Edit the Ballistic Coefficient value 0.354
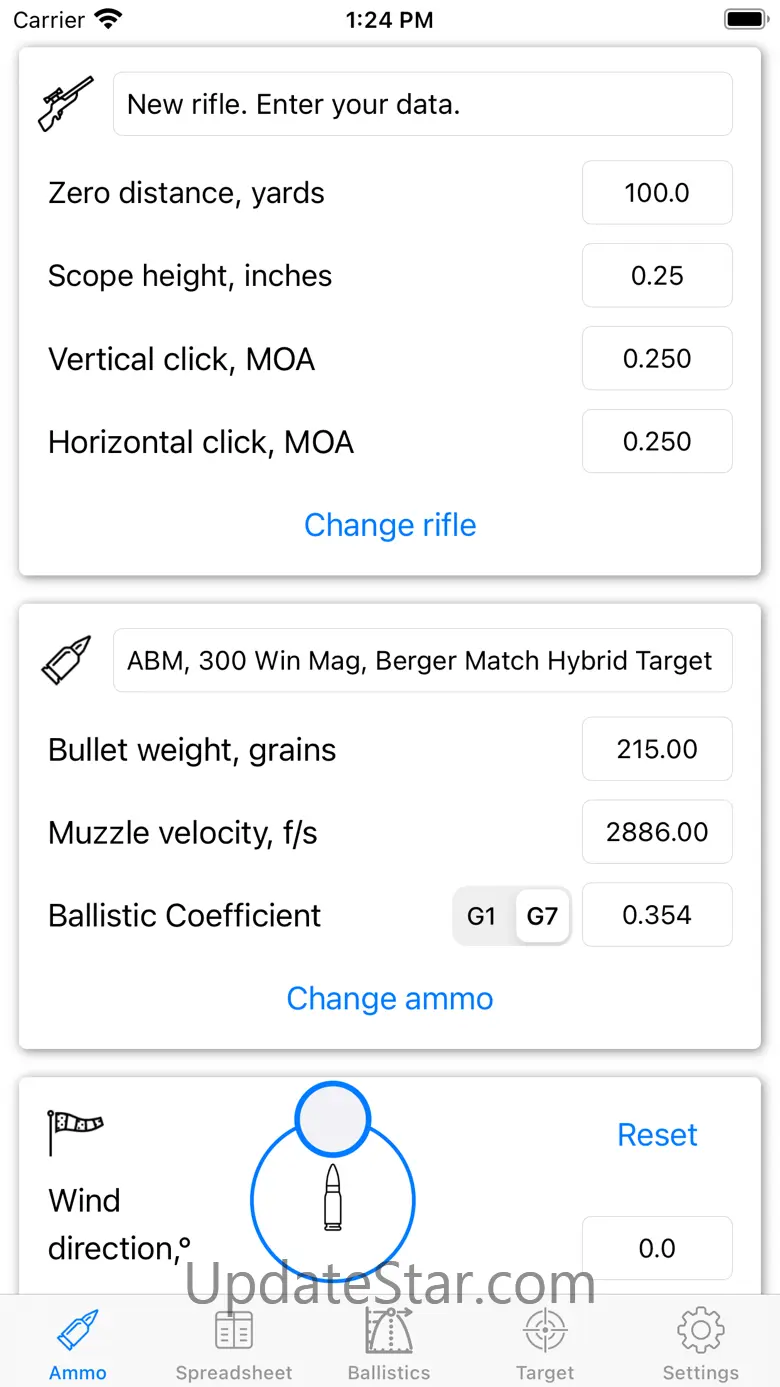Image resolution: width=780 pixels, height=1387 pixels. 657,915
